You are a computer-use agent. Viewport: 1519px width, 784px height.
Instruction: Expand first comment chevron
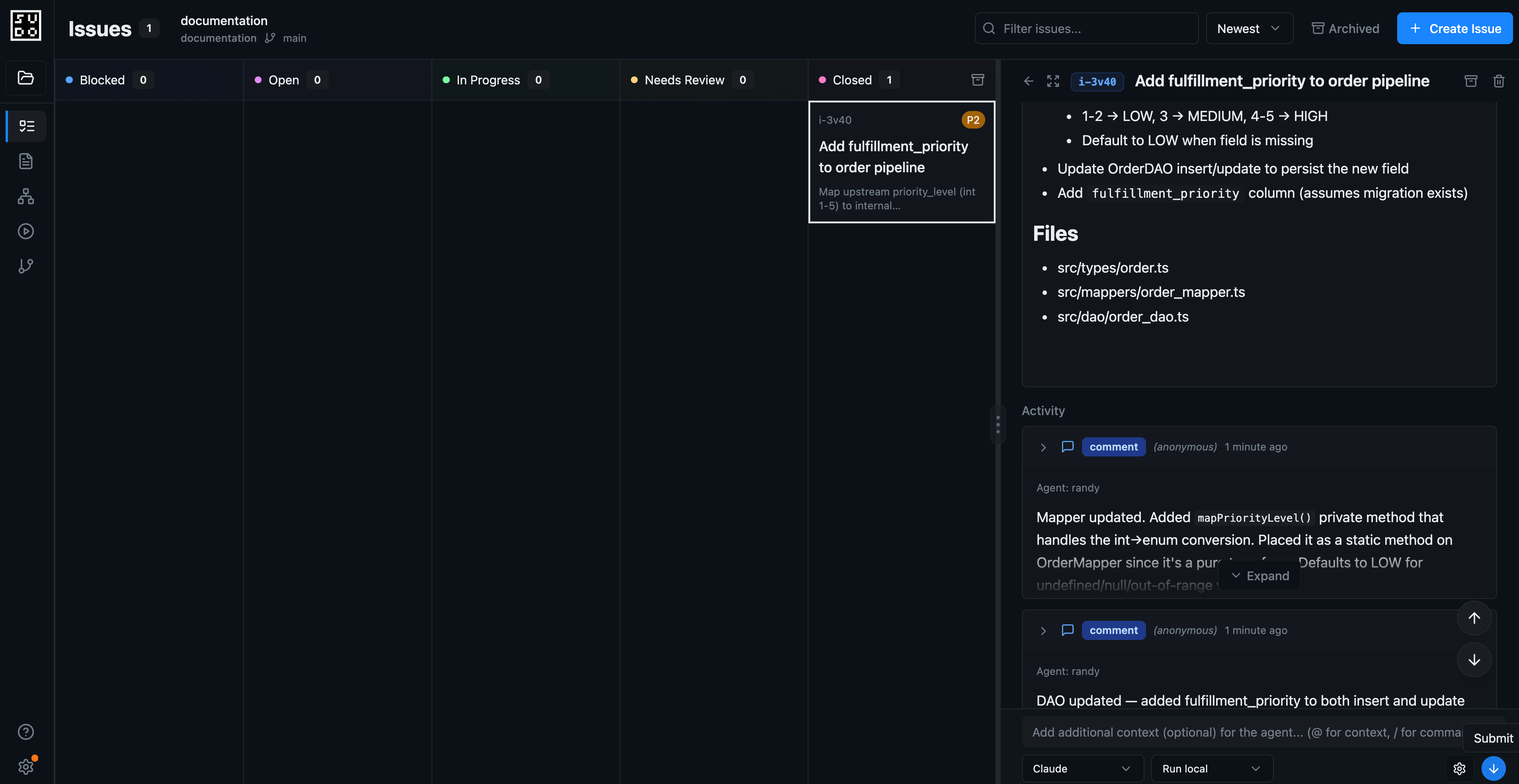click(x=1043, y=447)
